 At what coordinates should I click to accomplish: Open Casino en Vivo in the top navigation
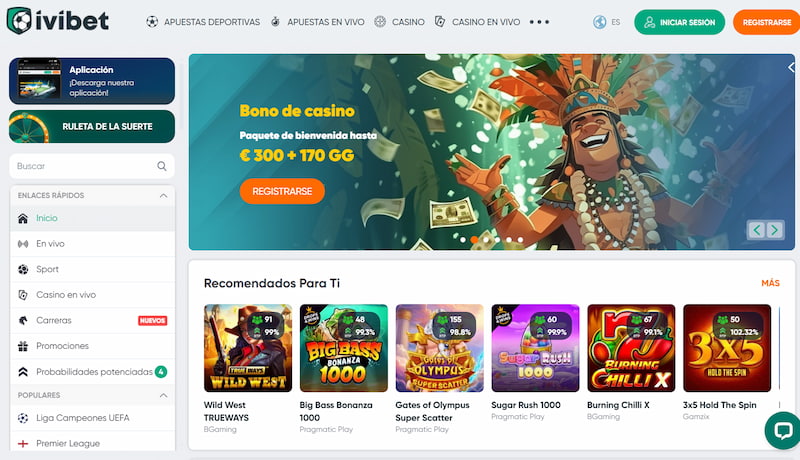pos(477,22)
